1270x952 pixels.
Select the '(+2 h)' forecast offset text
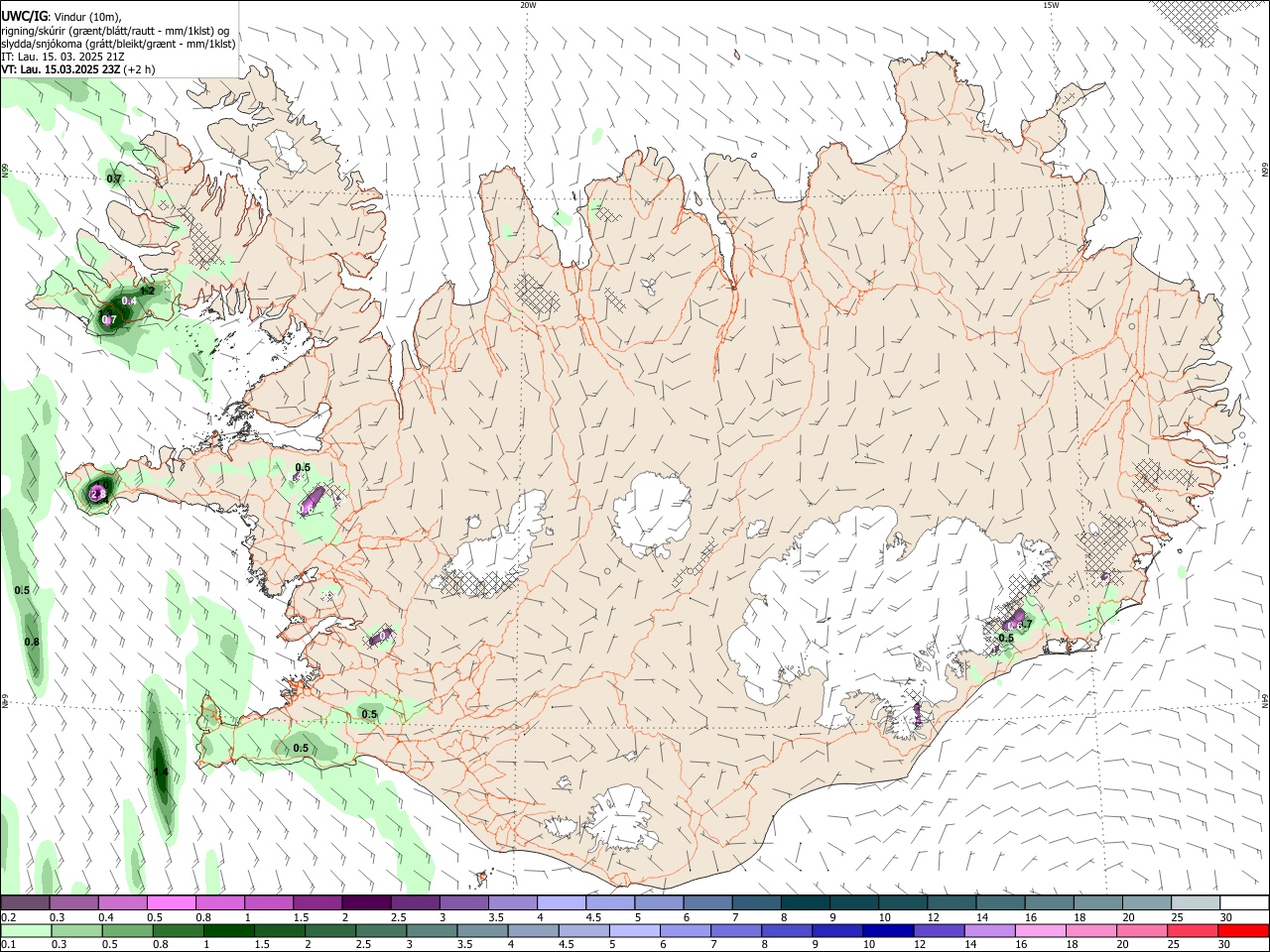140,69
